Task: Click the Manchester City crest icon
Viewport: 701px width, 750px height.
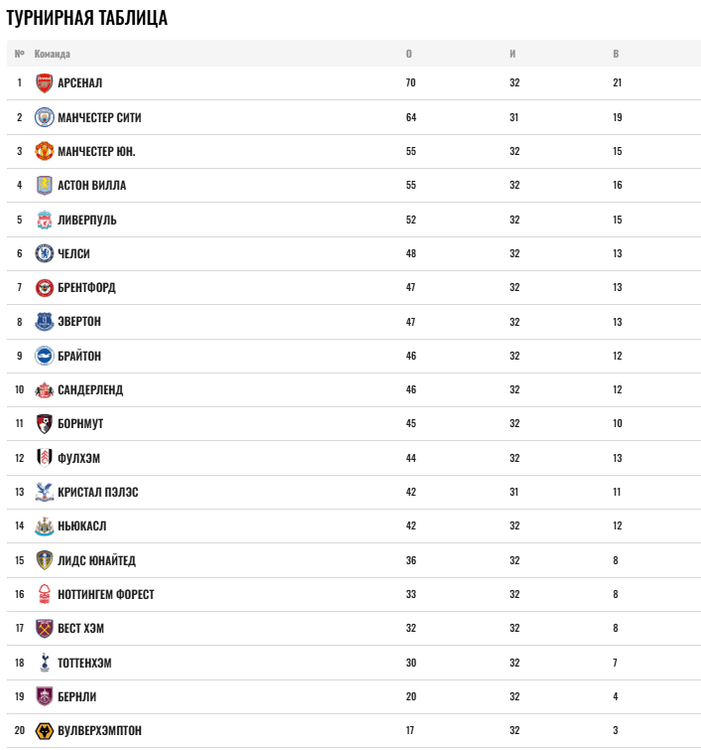Action: pos(44,117)
